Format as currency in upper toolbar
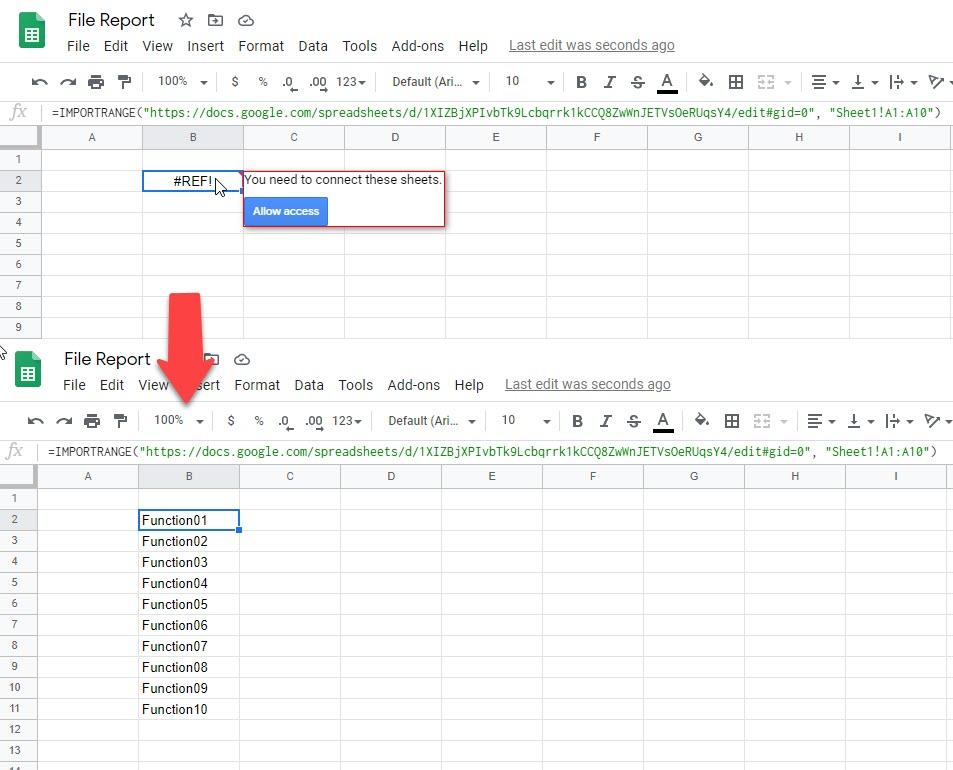953x770 pixels. click(x=235, y=82)
